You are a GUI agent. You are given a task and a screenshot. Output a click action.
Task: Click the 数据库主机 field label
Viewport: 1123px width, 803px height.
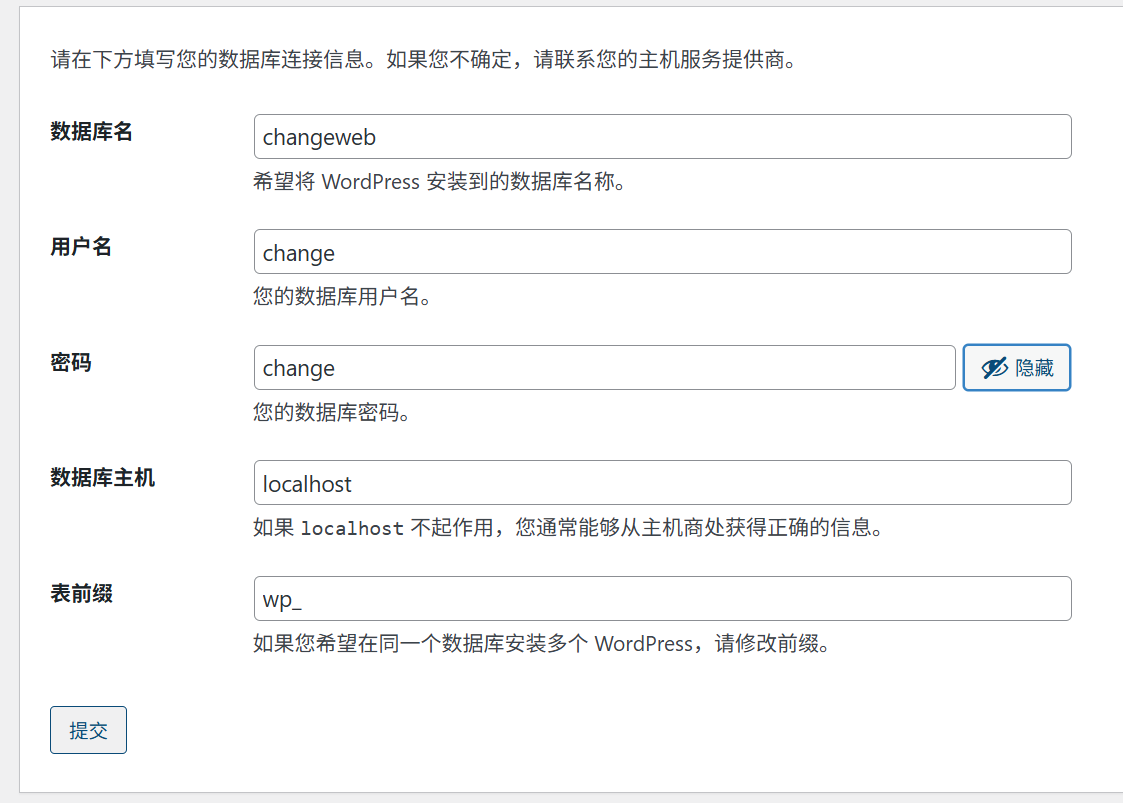(x=103, y=477)
